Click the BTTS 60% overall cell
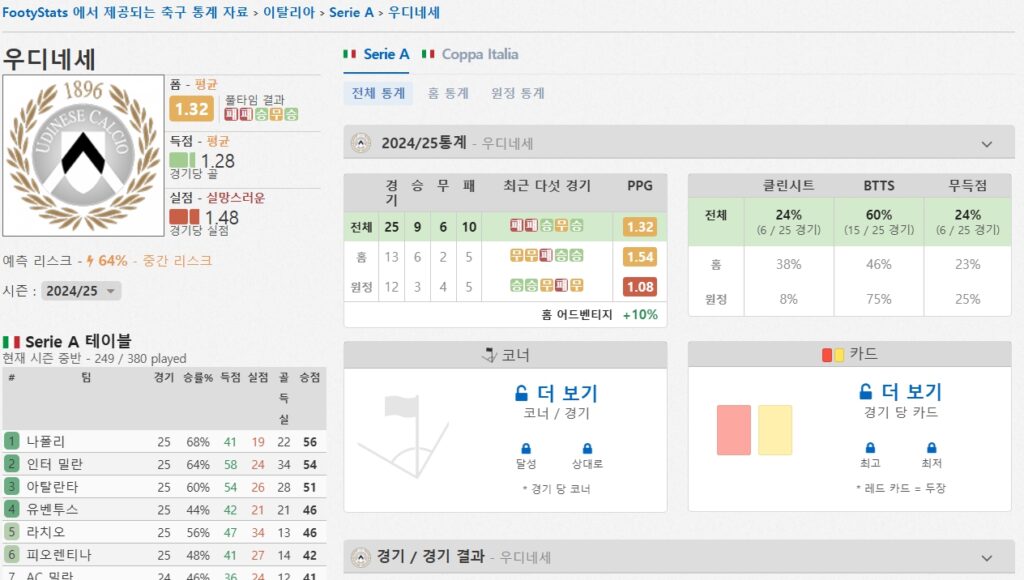1024x580 pixels. click(878, 222)
